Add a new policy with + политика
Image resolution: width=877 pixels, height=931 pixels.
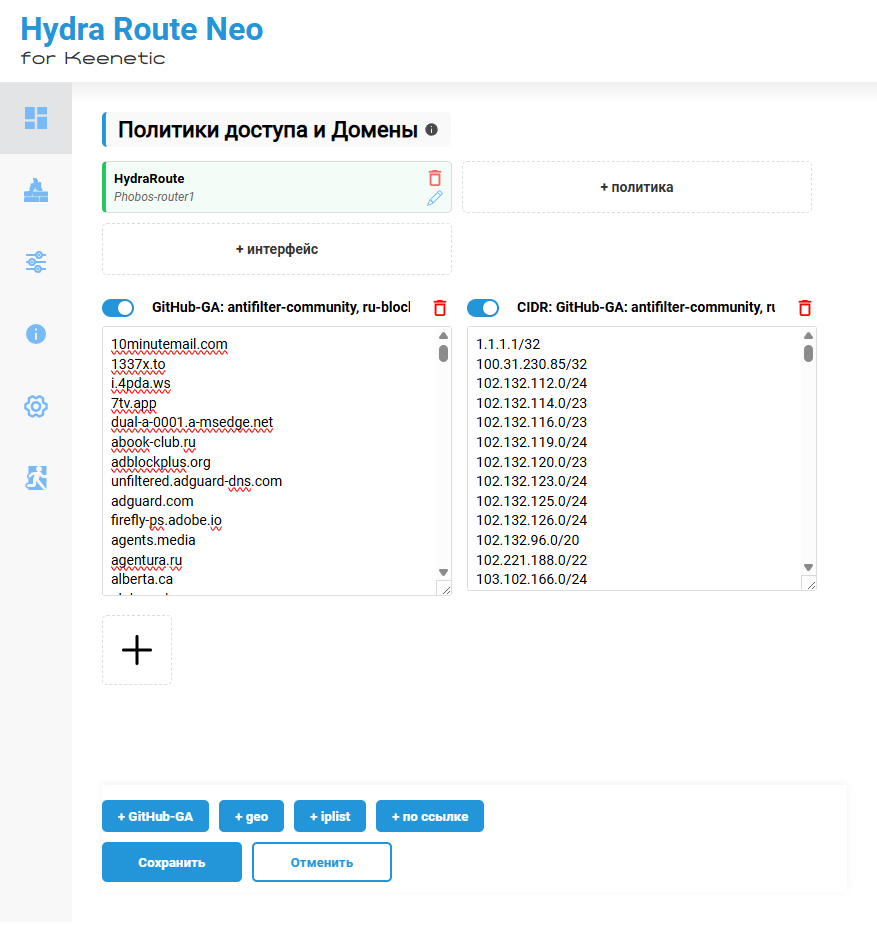636,187
